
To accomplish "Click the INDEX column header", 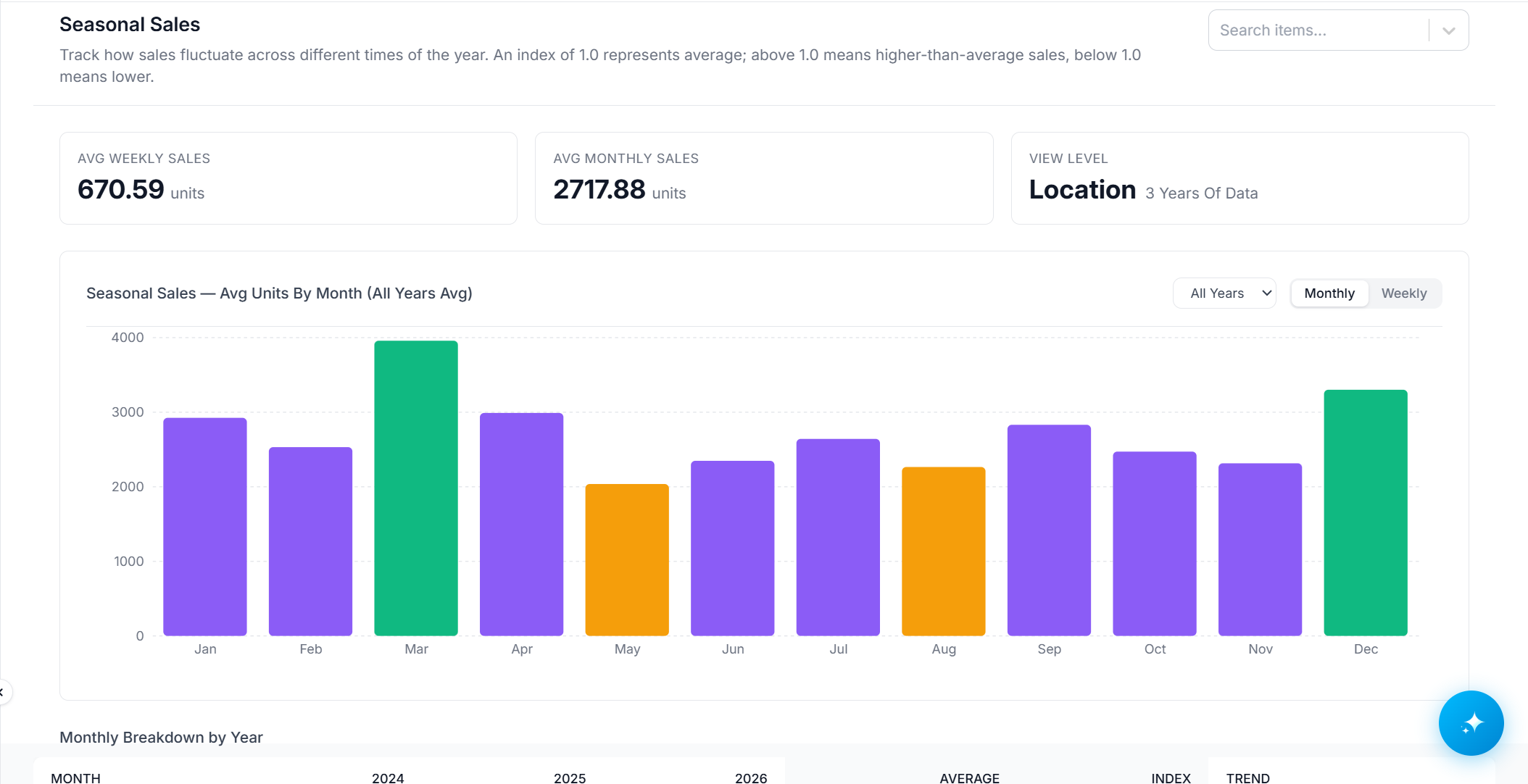I will (x=1171, y=777).
